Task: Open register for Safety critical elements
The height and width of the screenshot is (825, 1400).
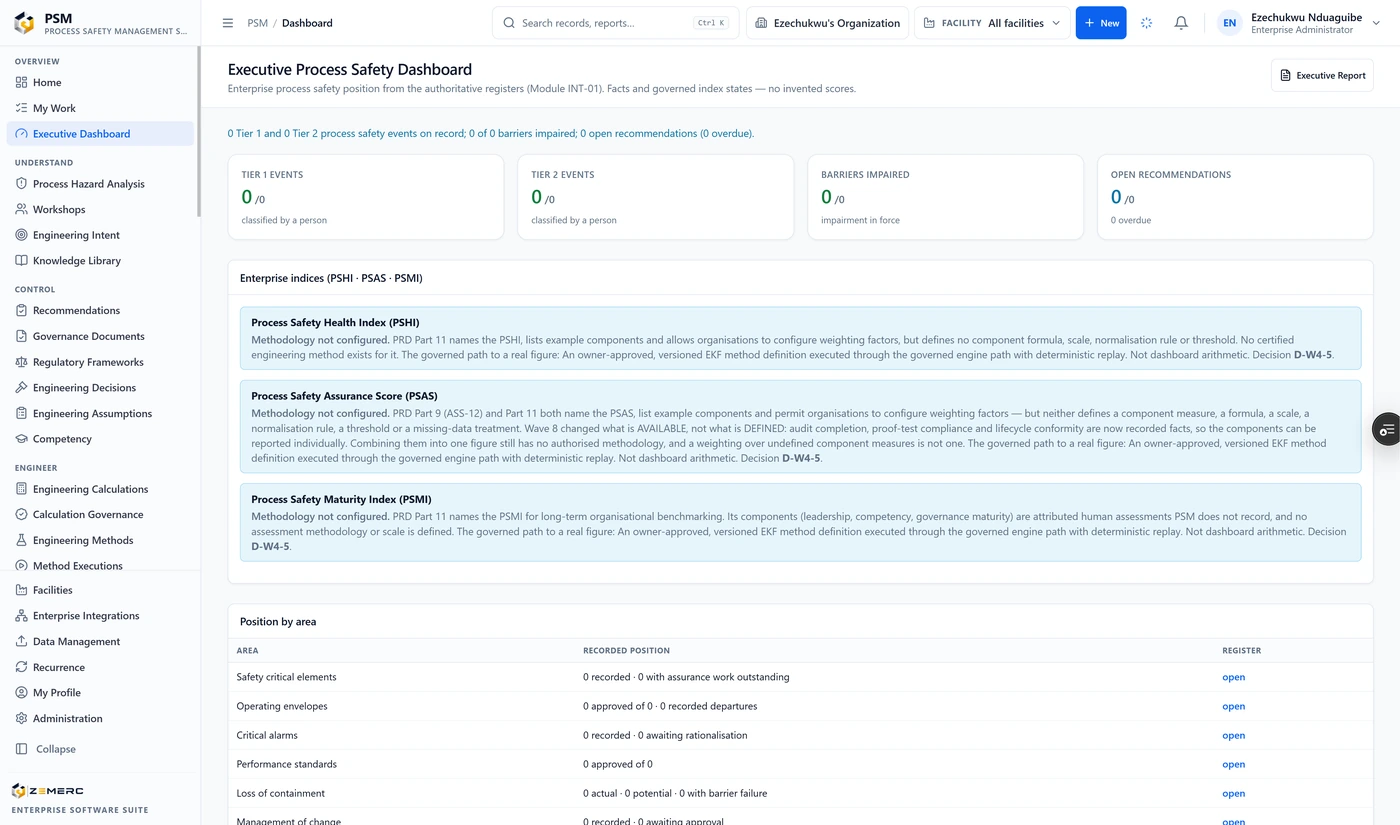Action: [x=1233, y=677]
